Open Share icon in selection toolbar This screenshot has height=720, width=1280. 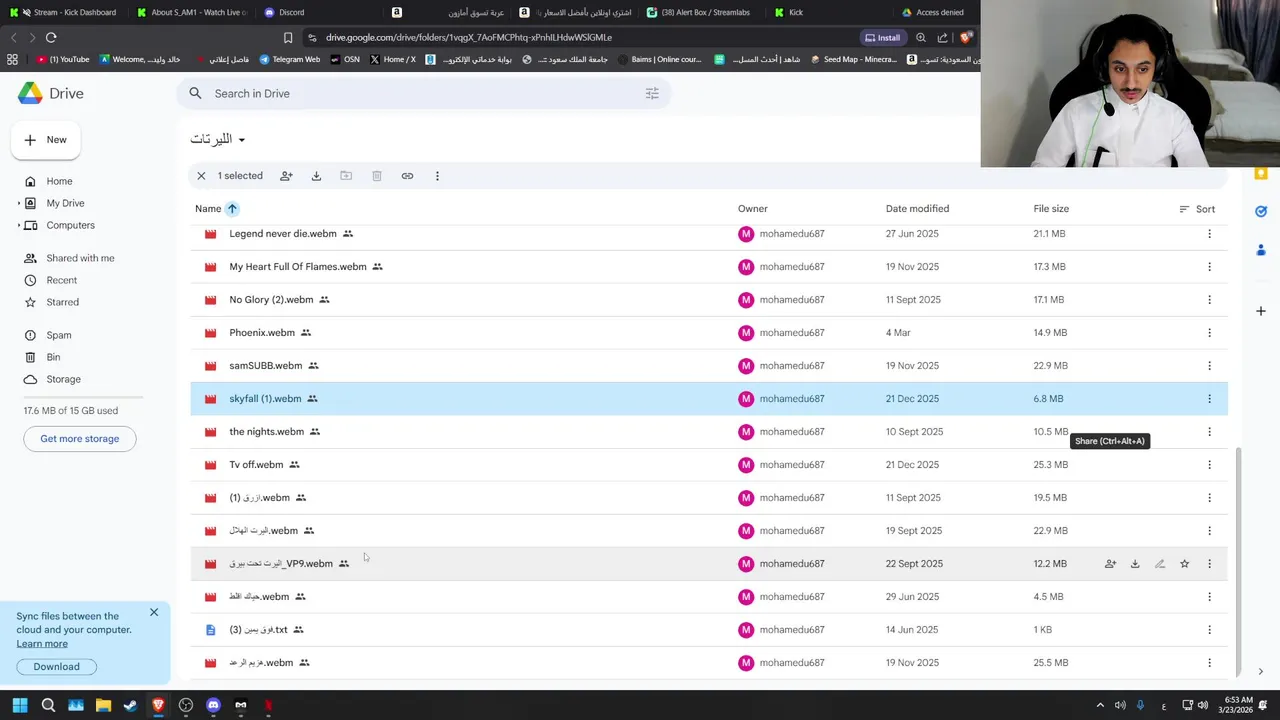(286, 176)
